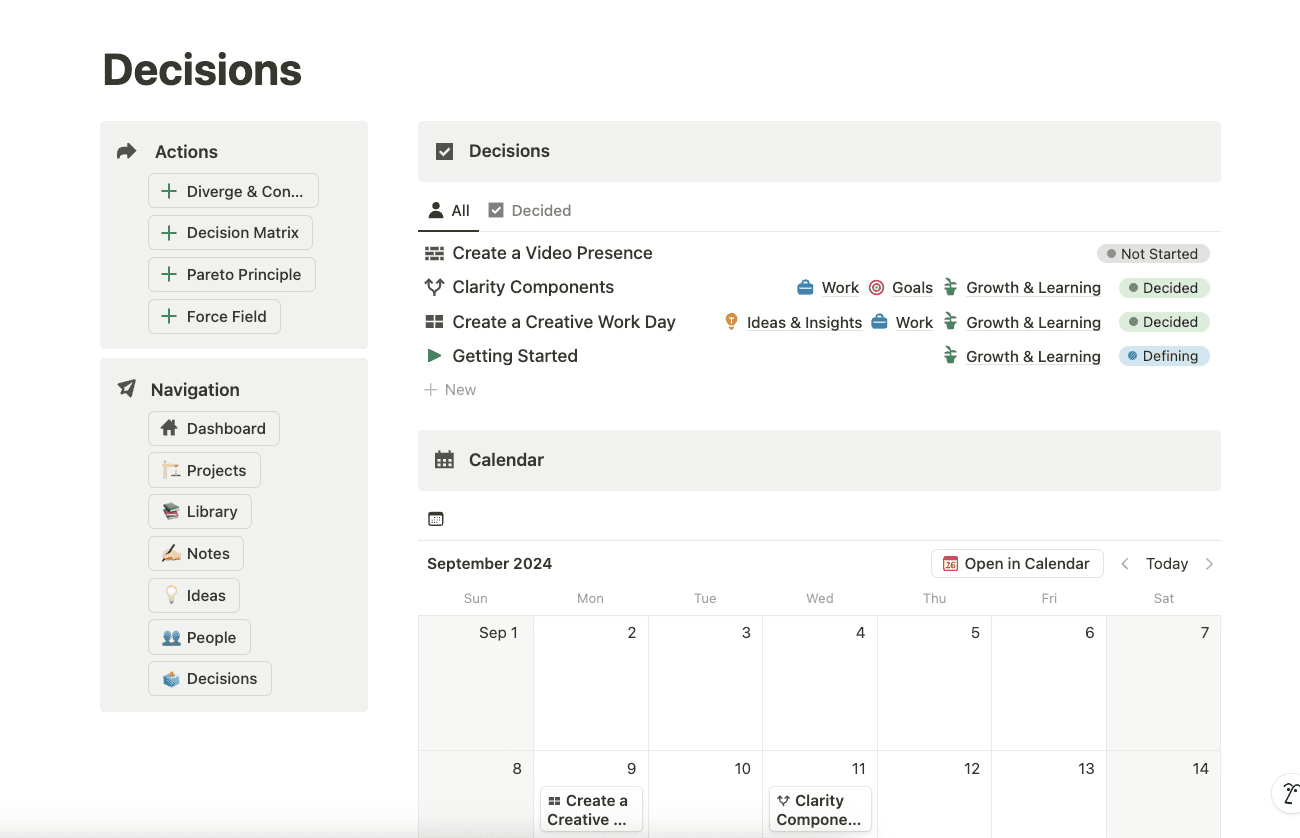Screen dimensions: 1300x838
Task: Add a Decision Matrix entry
Action: pos(230,233)
